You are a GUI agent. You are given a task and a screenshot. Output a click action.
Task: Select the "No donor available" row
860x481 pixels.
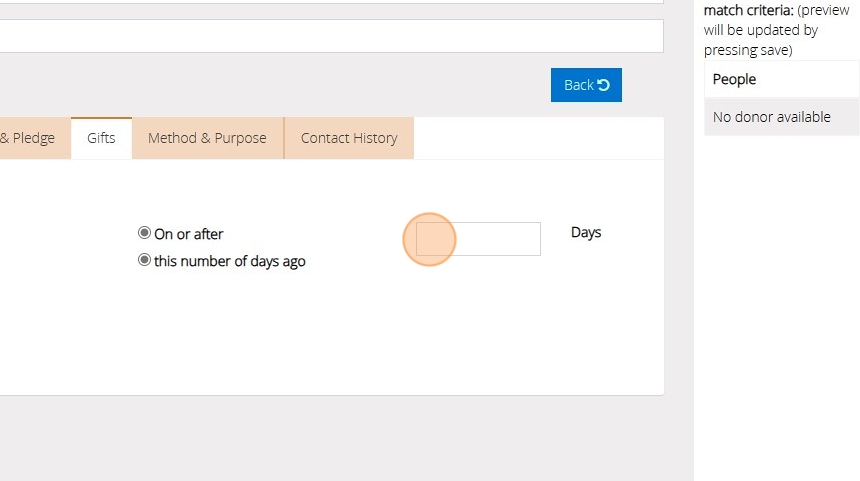click(772, 117)
